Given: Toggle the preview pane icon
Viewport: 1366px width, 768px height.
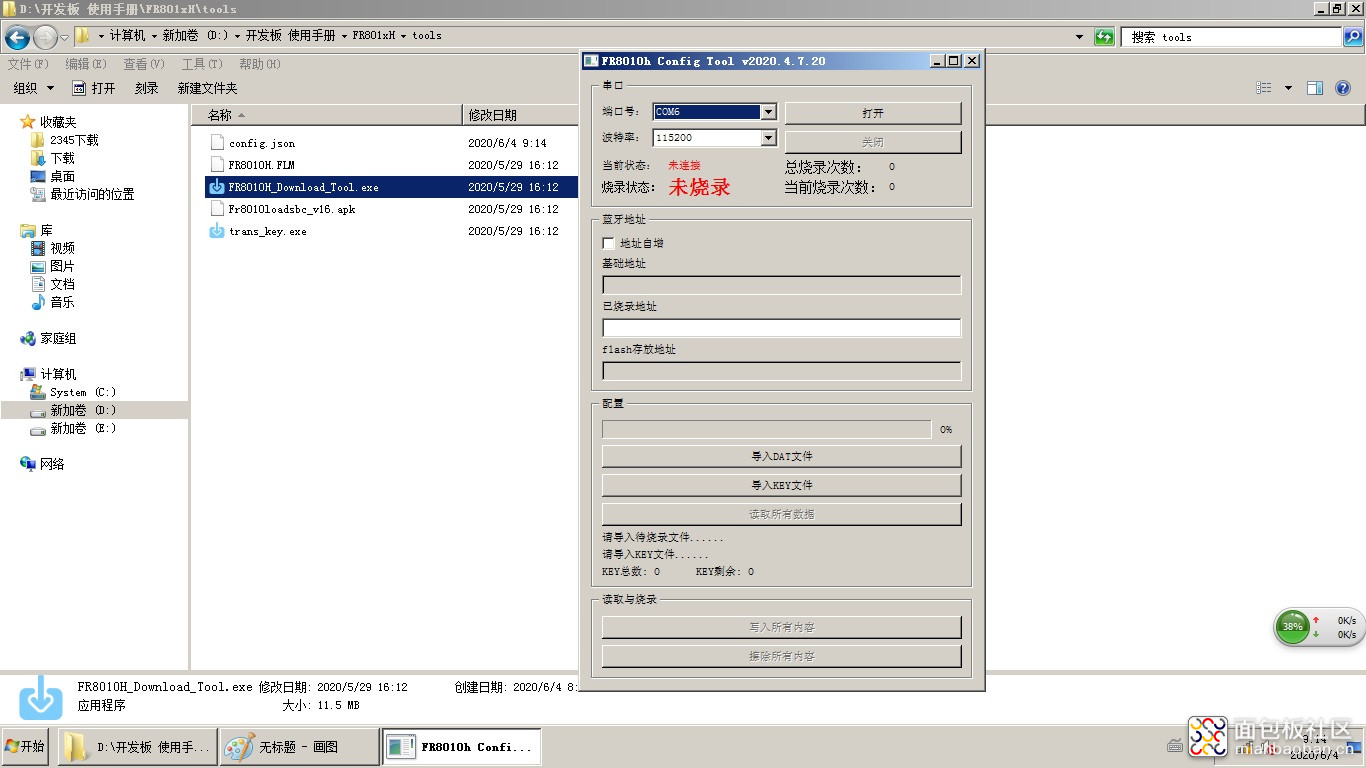Looking at the screenshot, I should pyautogui.click(x=1315, y=88).
